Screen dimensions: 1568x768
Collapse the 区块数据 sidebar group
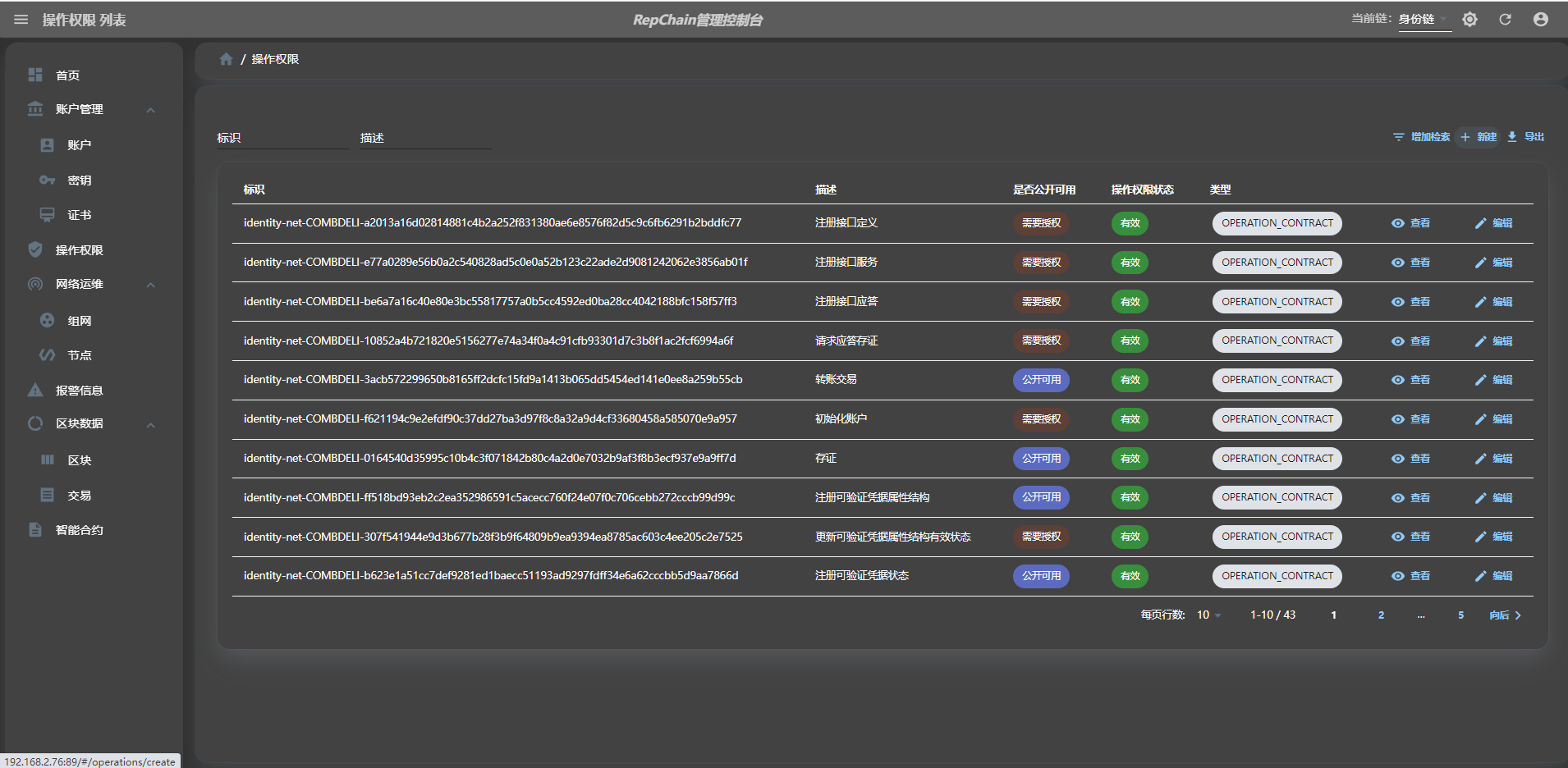94,423
